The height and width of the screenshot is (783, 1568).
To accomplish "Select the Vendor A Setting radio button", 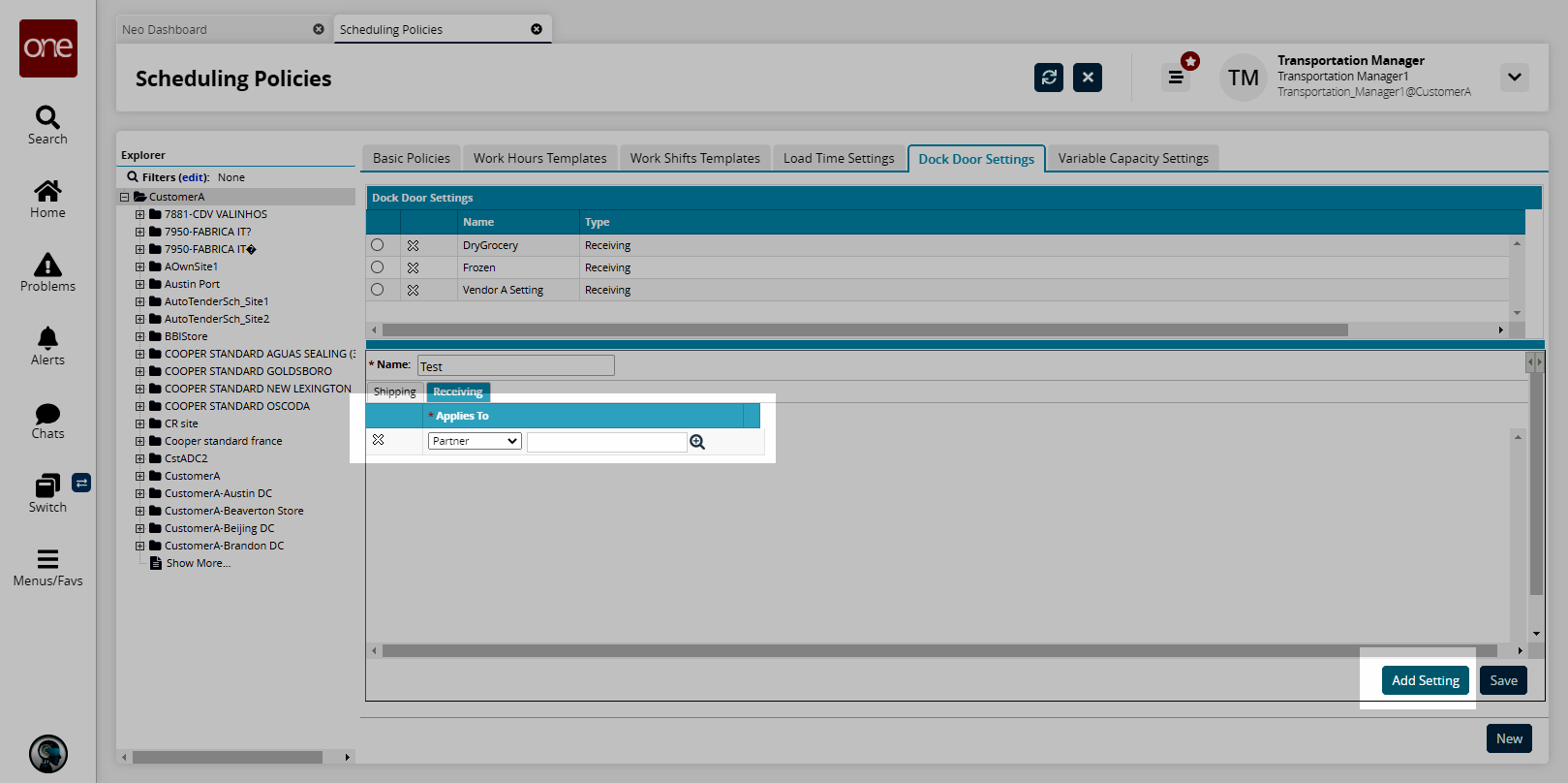I will pos(378,290).
